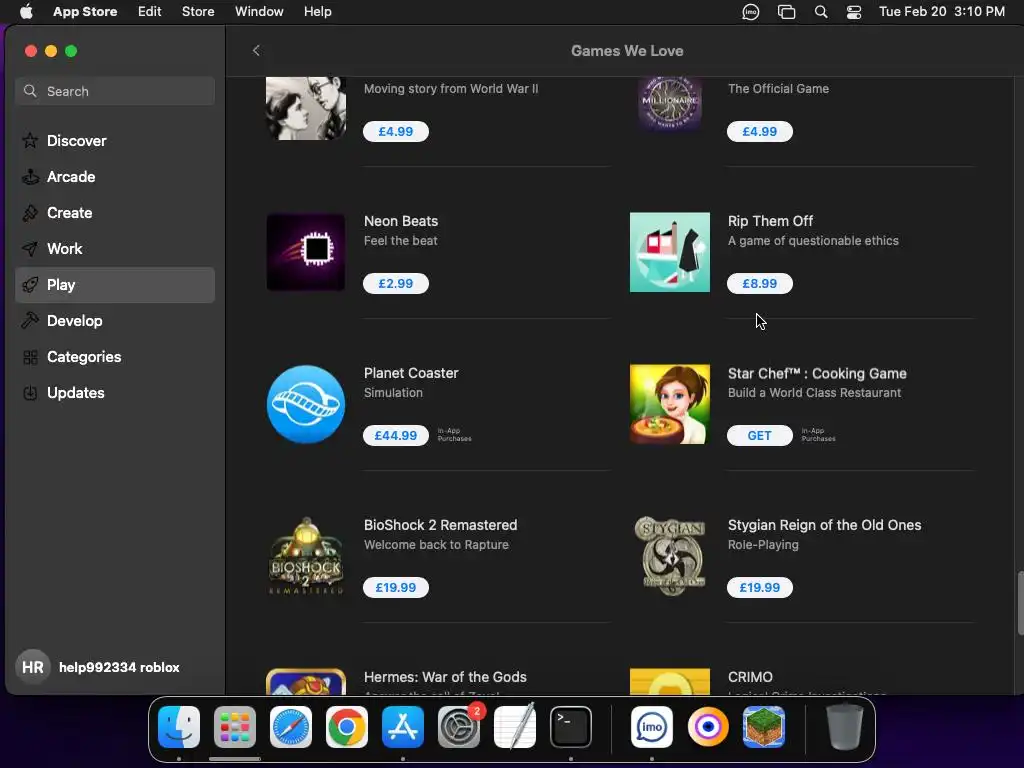Image resolution: width=1024 pixels, height=768 pixels.
Task: Open TextEdit from the Dock
Action: (x=515, y=727)
